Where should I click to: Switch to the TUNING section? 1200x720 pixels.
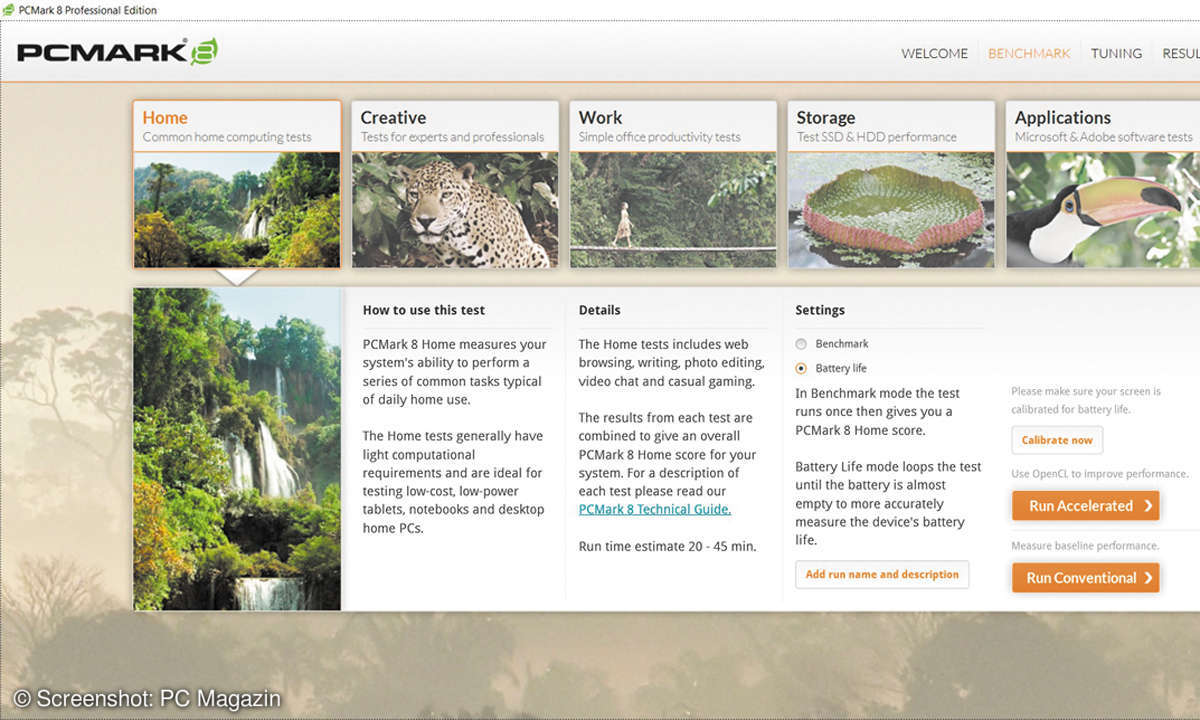[1116, 53]
